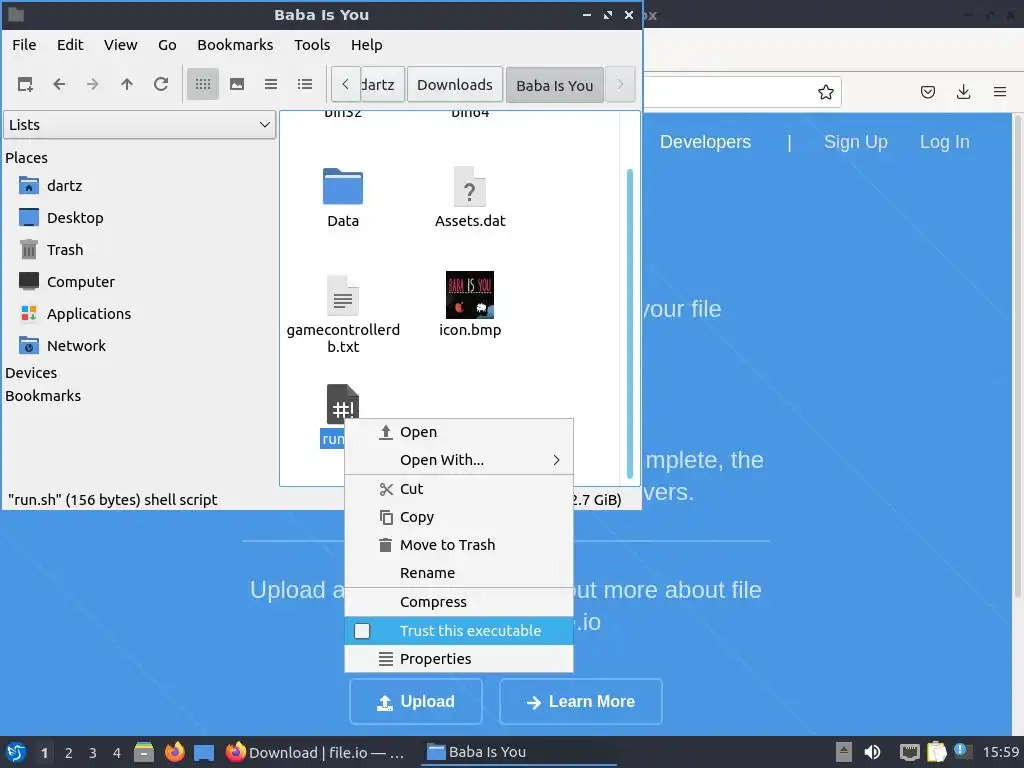1024x768 pixels.
Task: Open the File menu
Action: pyautogui.click(x=24, y=45)
